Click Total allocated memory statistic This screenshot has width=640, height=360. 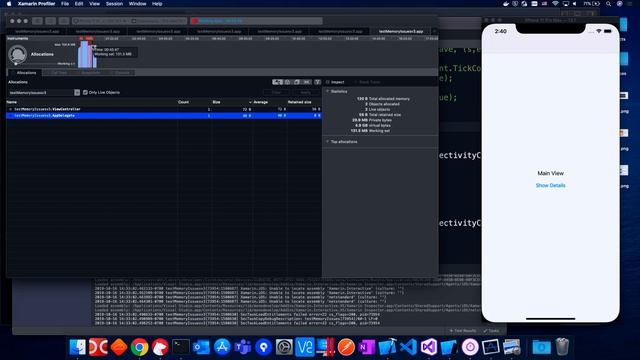(x=383, y=99)
